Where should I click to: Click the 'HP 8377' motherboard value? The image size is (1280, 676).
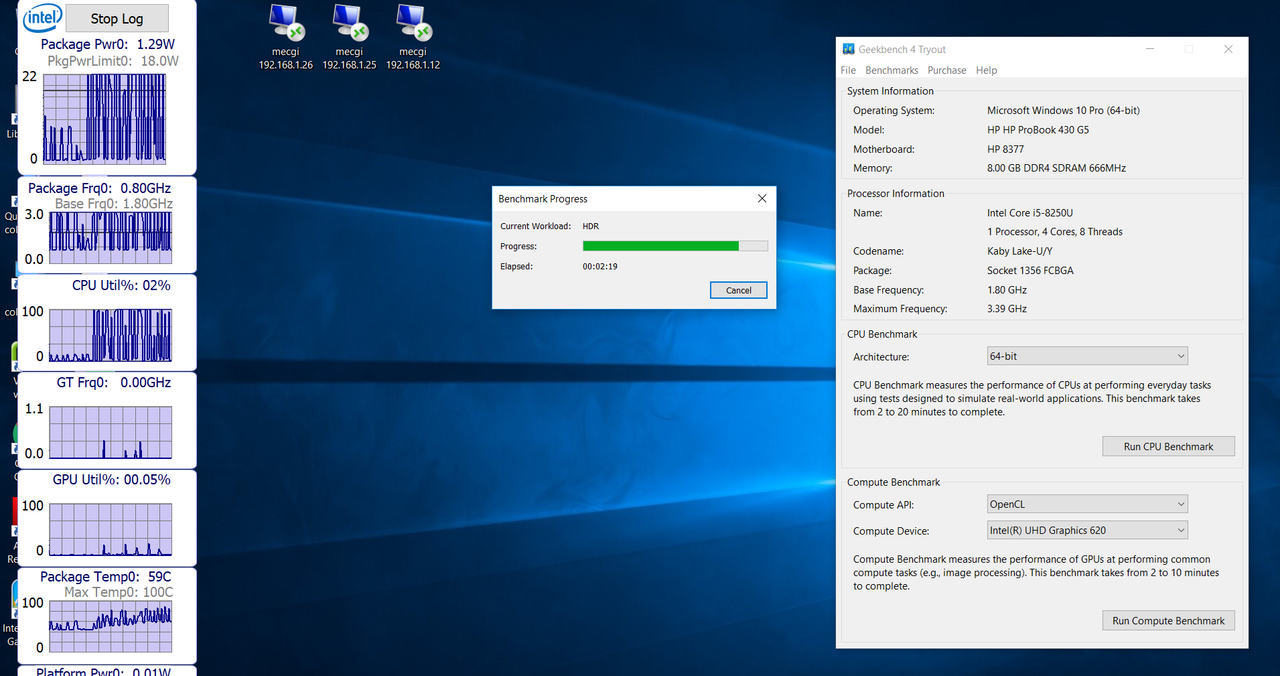pos(1007,149)
